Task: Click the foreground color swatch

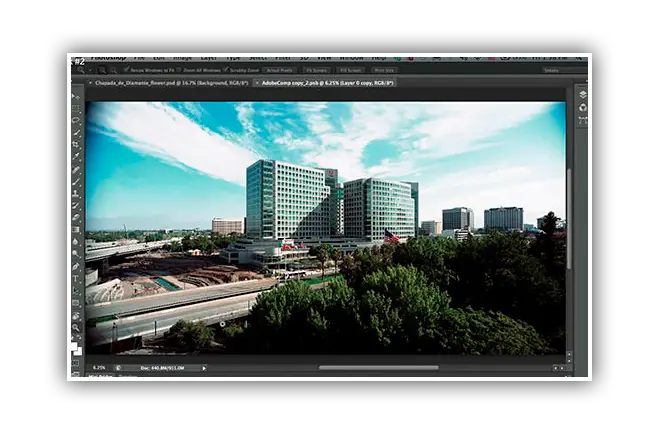Action: 75,344
